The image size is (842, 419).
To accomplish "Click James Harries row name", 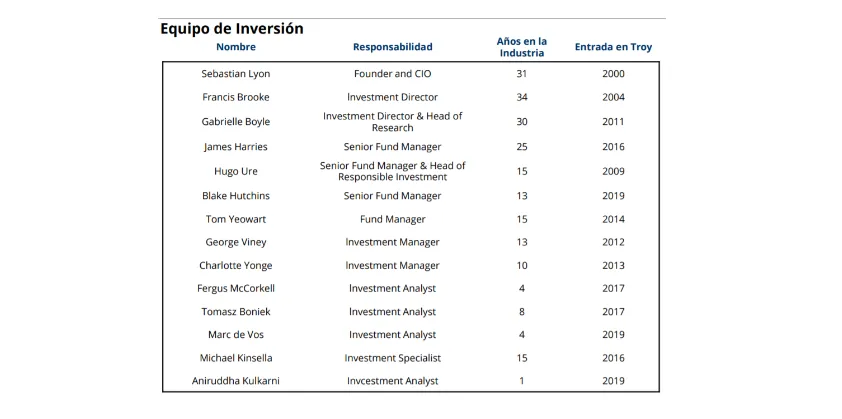I will [236, 147].
